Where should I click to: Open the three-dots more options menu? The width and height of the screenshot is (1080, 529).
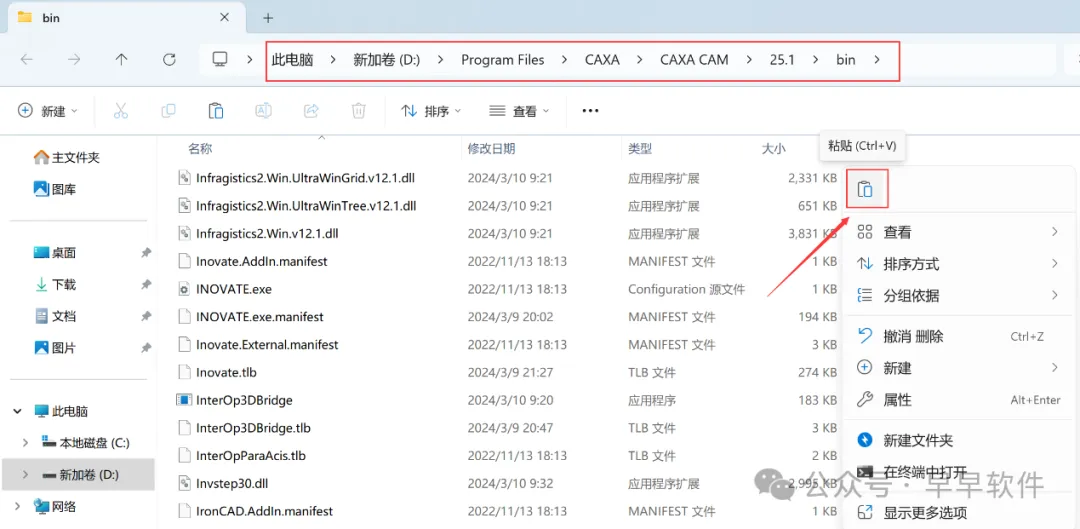point(590,111)
